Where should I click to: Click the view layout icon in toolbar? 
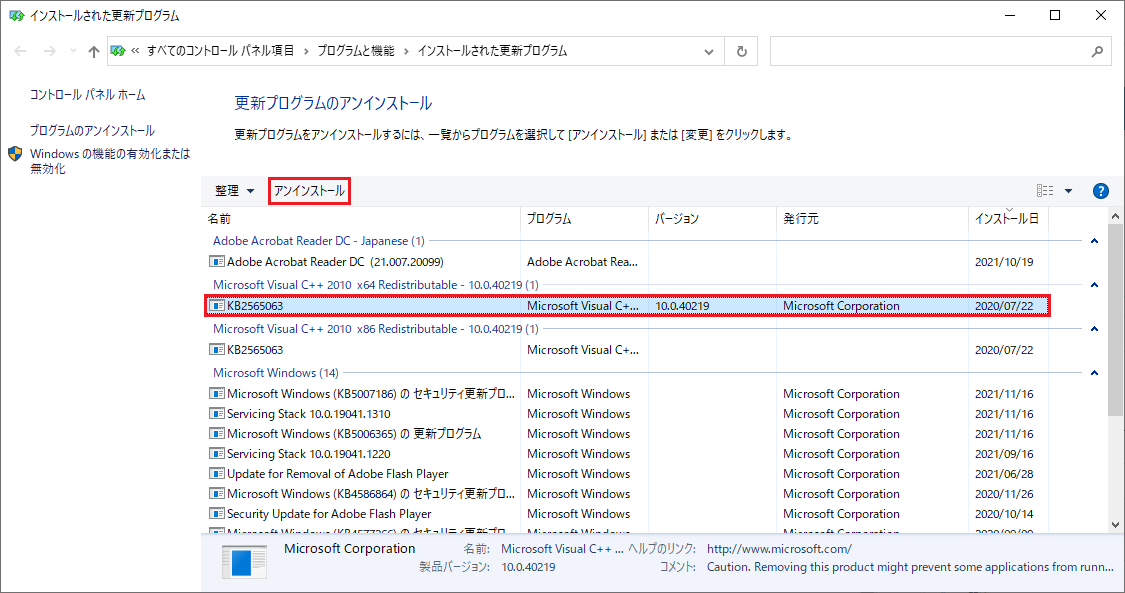click(x=1045, y=191)
